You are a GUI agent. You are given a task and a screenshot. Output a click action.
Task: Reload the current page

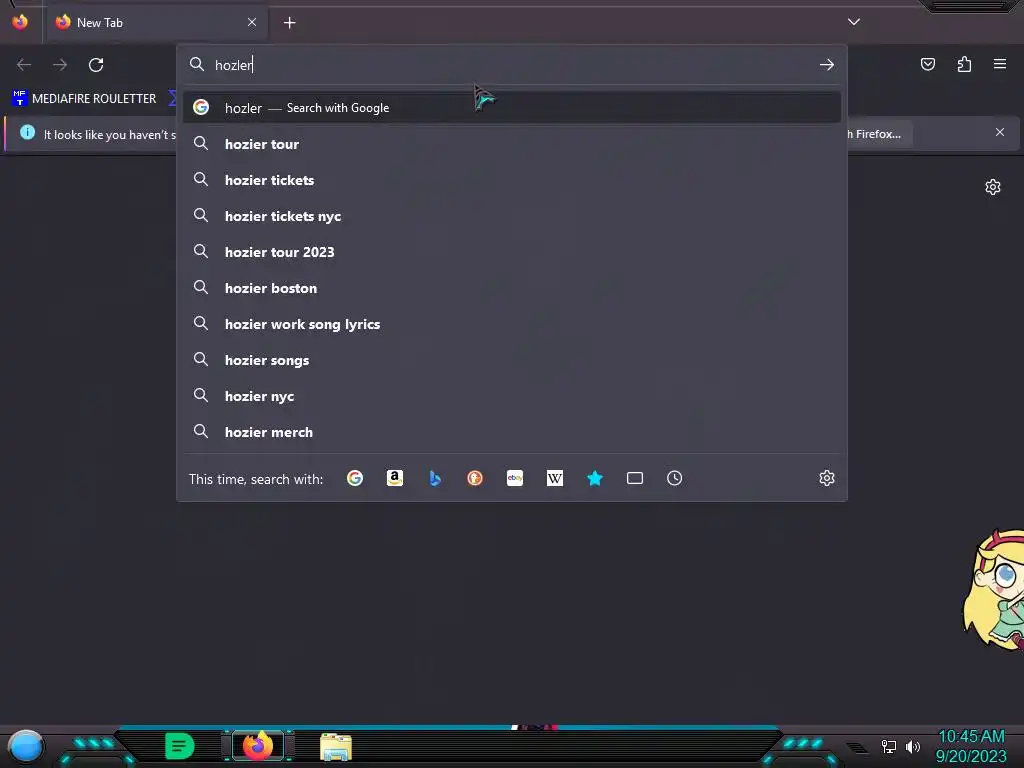[x=96, y=65]
